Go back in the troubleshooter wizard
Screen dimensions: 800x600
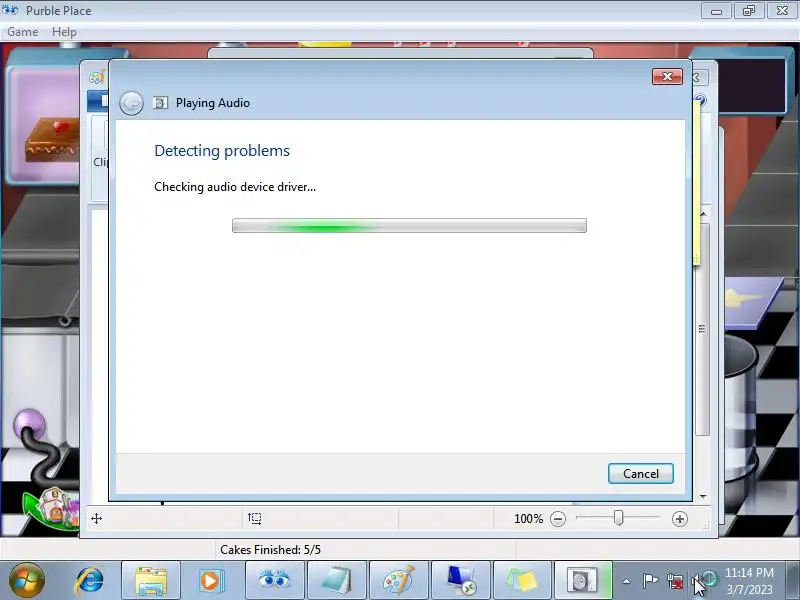coord(131,104)
